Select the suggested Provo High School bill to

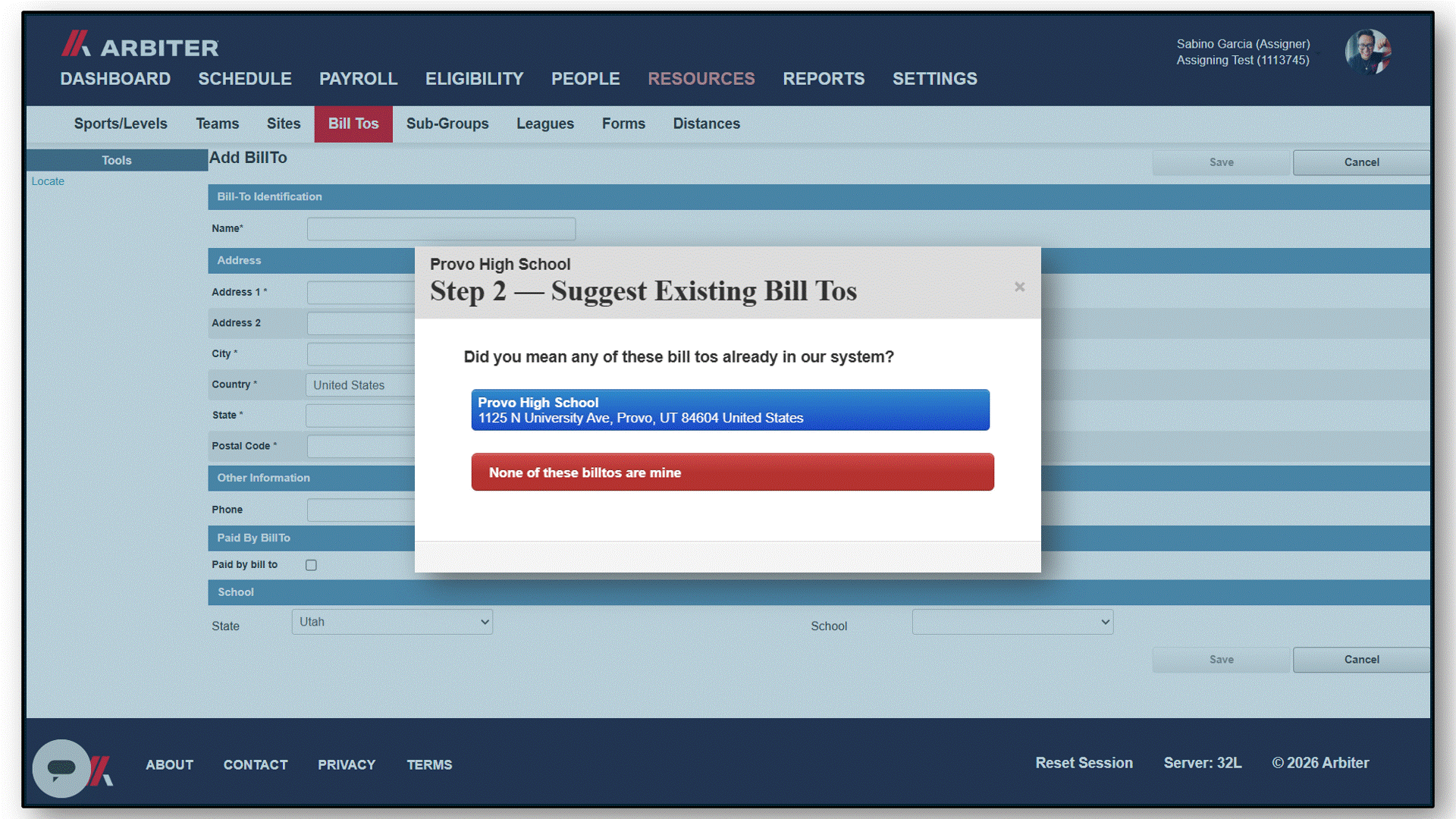click(730, 410)
